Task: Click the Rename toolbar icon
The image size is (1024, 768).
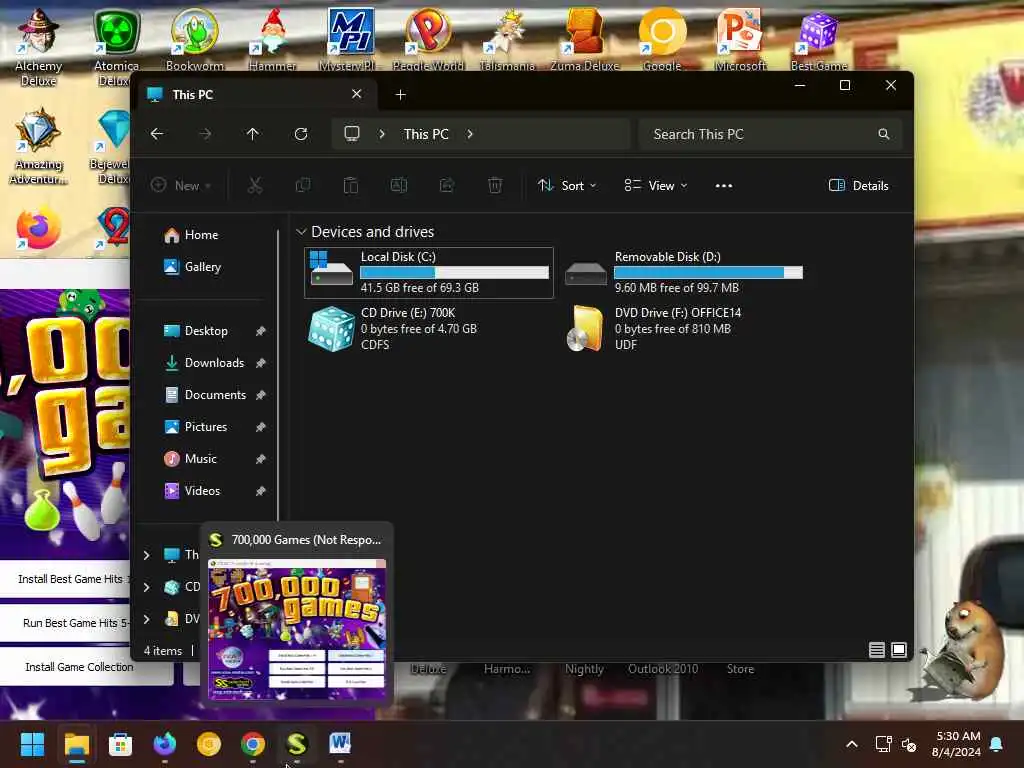Action: (x=399, y=185)
